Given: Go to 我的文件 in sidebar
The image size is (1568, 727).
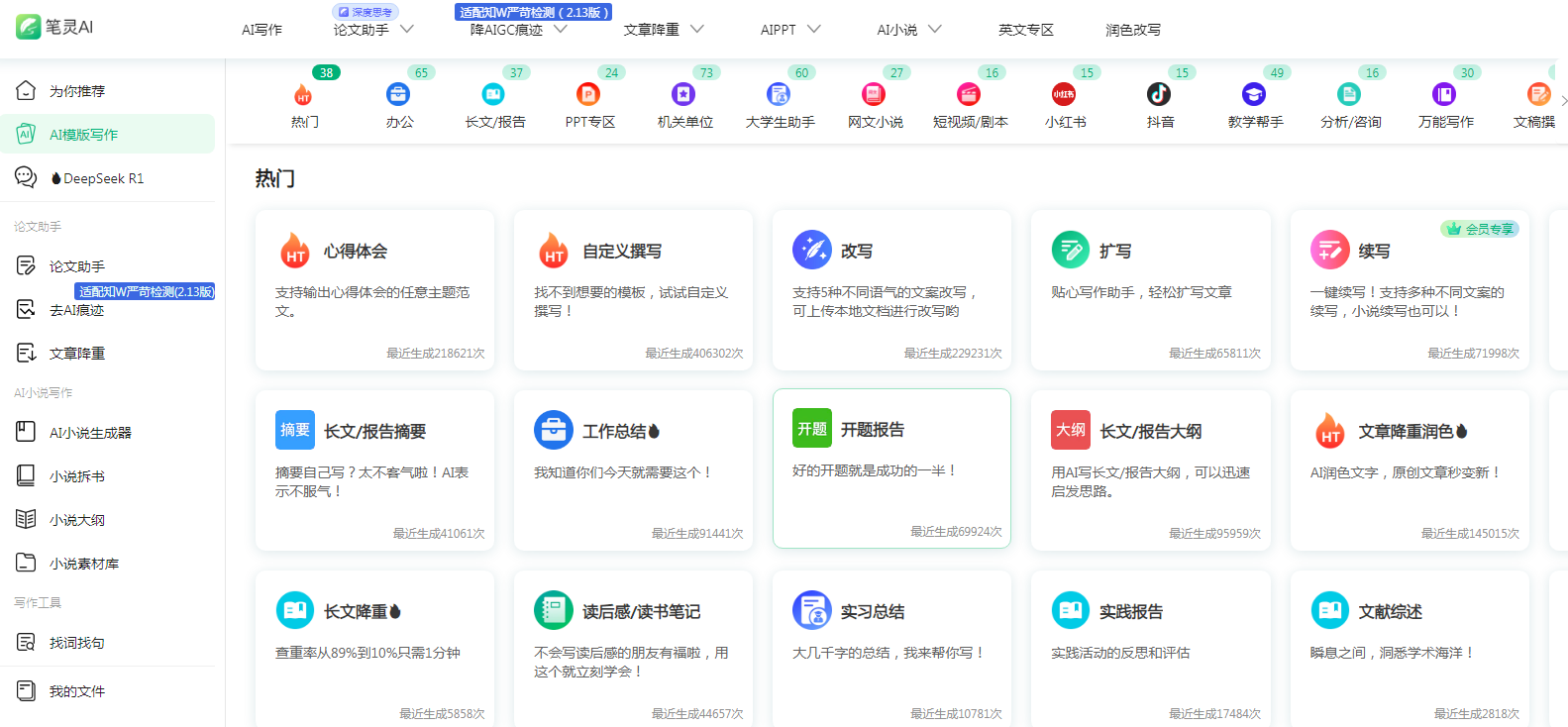Looking at the screenshot, I should click(77, 691).
